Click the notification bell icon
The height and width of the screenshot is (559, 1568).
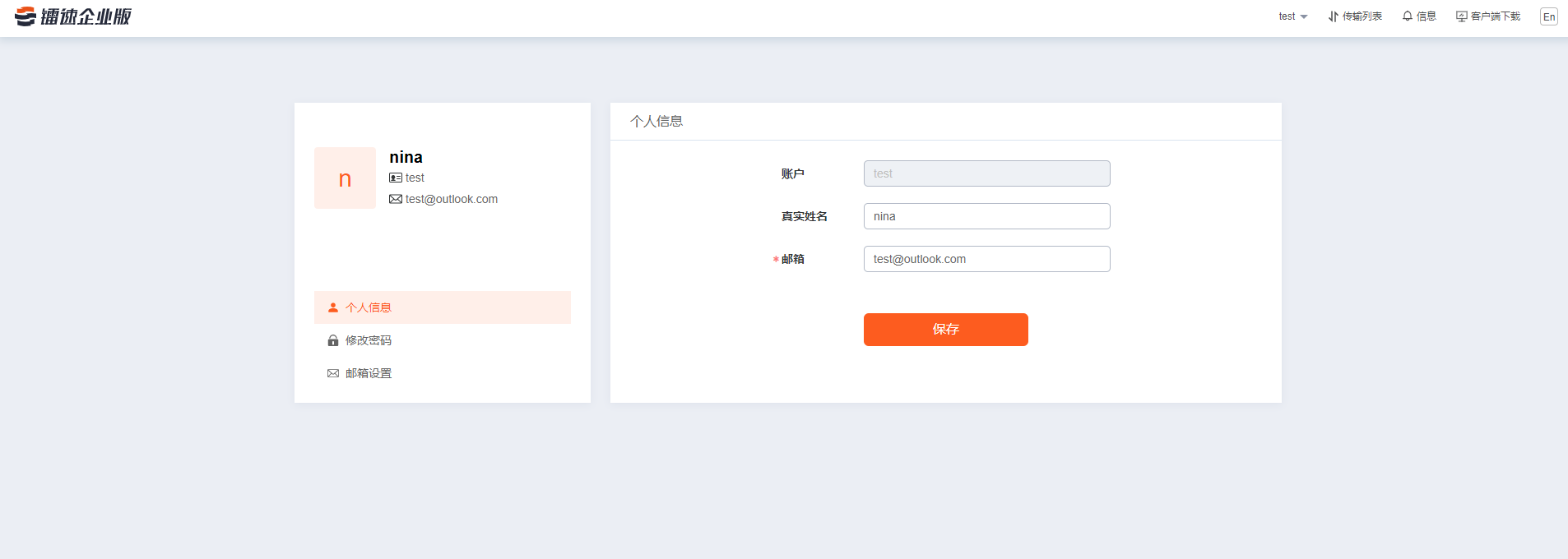tap(1408, 16)
